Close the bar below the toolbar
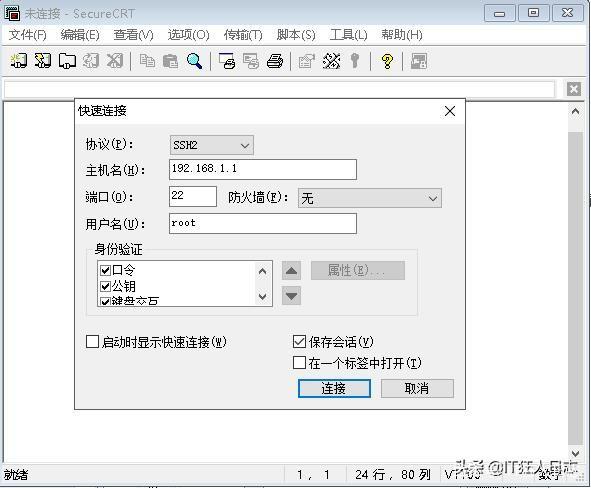Viewport: 591px width, 488px height. pos(574,89)
